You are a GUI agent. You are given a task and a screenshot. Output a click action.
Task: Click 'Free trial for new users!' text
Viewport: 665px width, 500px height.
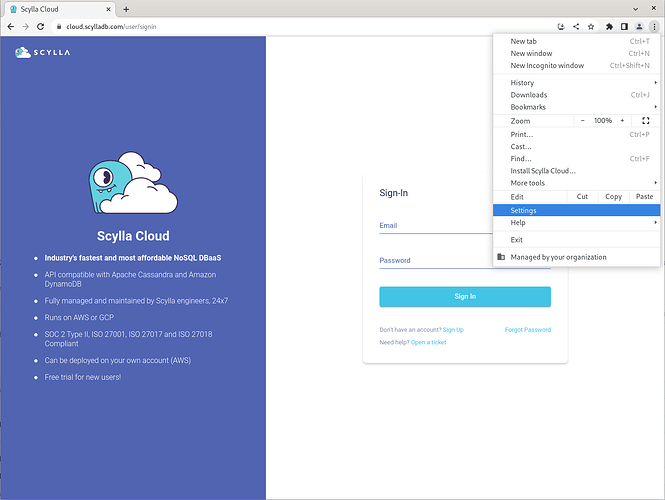(x=83, y=377)
